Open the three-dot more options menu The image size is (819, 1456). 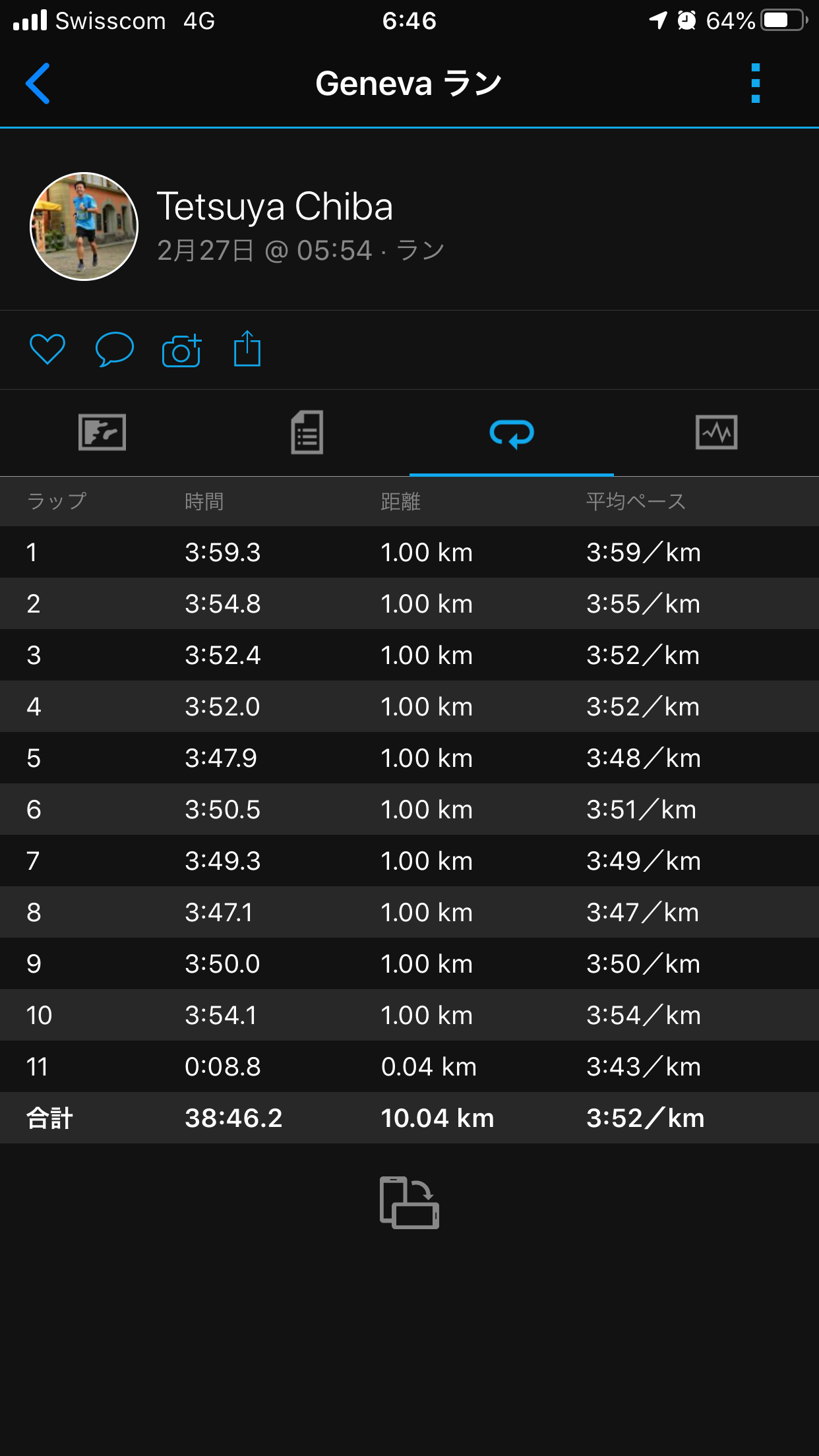tap(756, 84)
